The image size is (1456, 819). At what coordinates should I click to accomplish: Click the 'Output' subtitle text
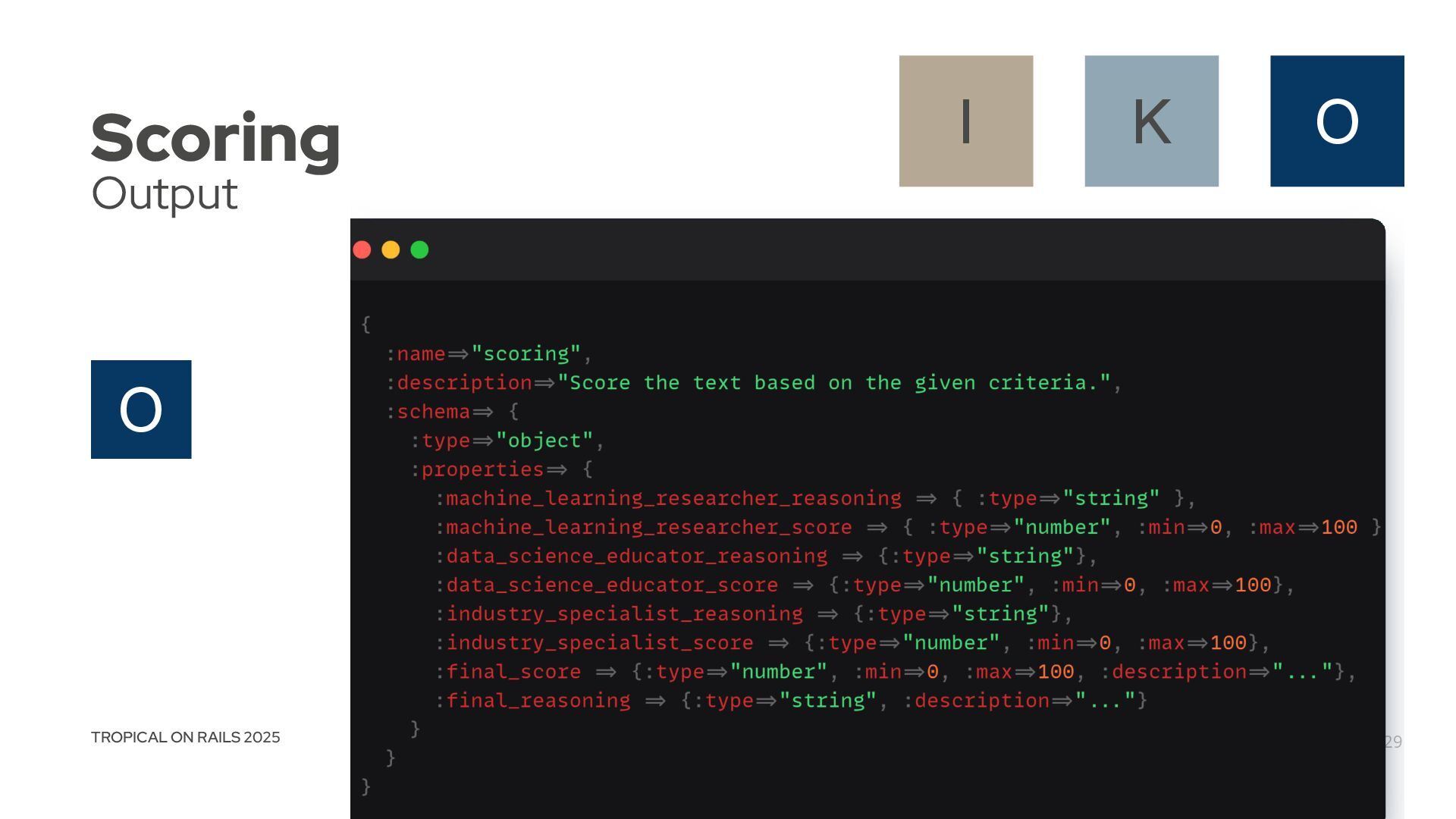(x=165, y=194)
